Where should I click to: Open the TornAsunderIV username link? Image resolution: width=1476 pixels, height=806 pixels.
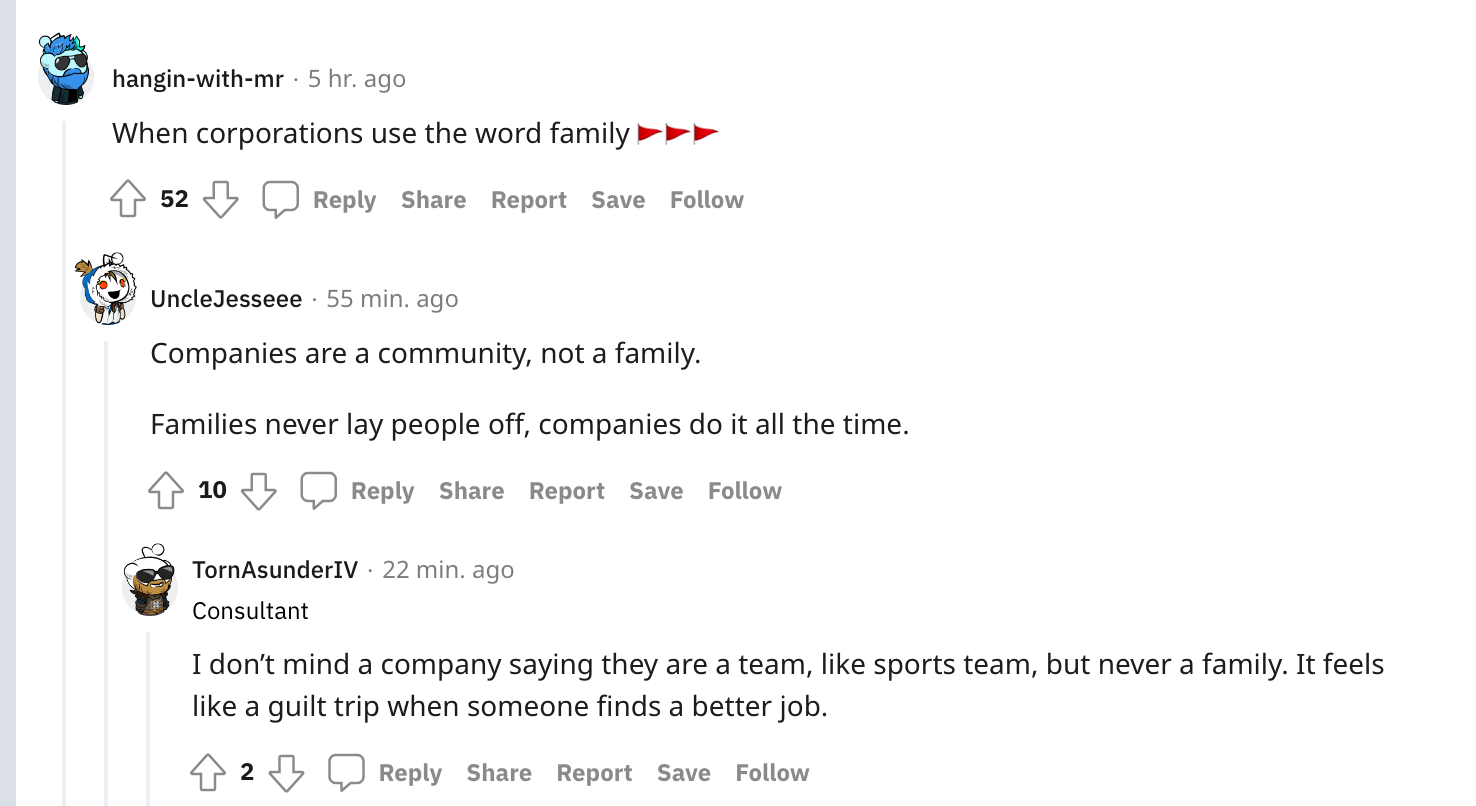(x=275, y=569)
